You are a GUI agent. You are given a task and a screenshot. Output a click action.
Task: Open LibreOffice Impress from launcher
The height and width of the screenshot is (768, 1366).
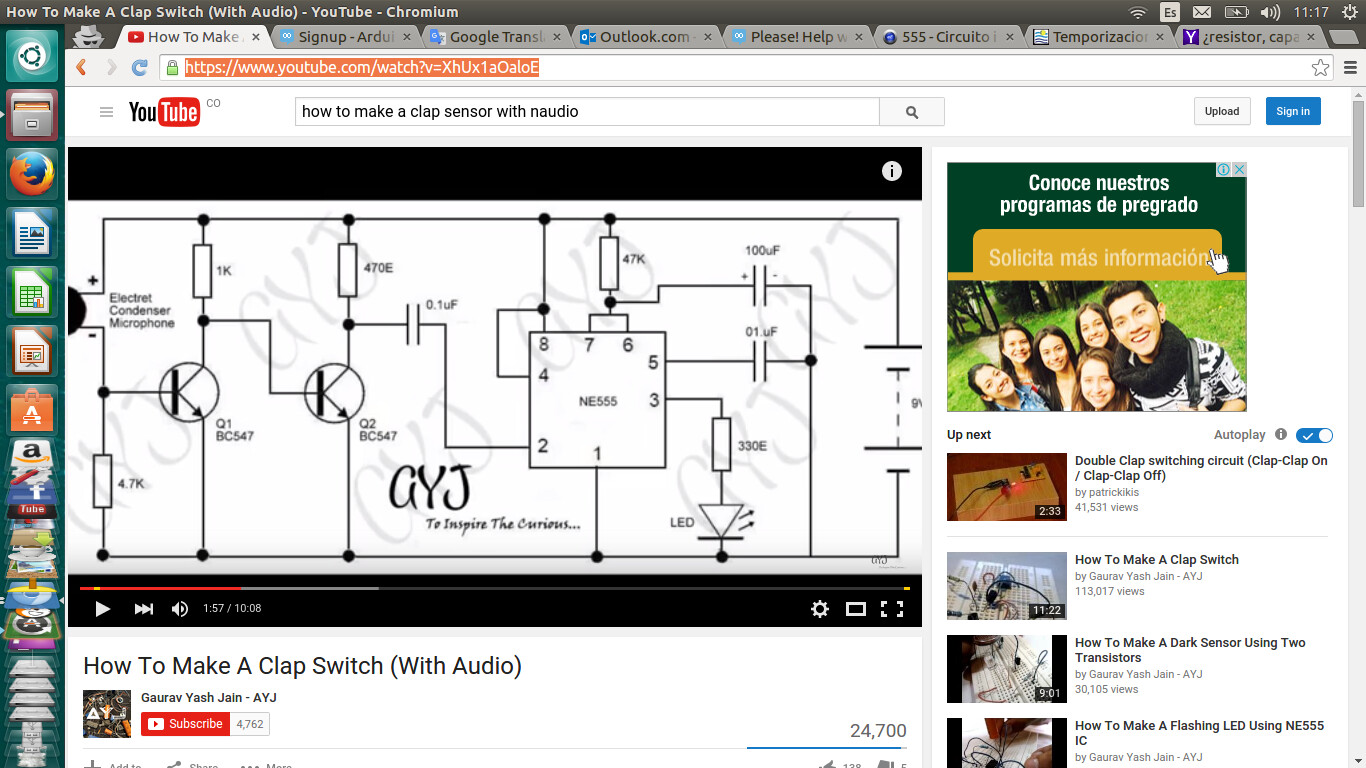pyautogui.click(x=32, y=351)
